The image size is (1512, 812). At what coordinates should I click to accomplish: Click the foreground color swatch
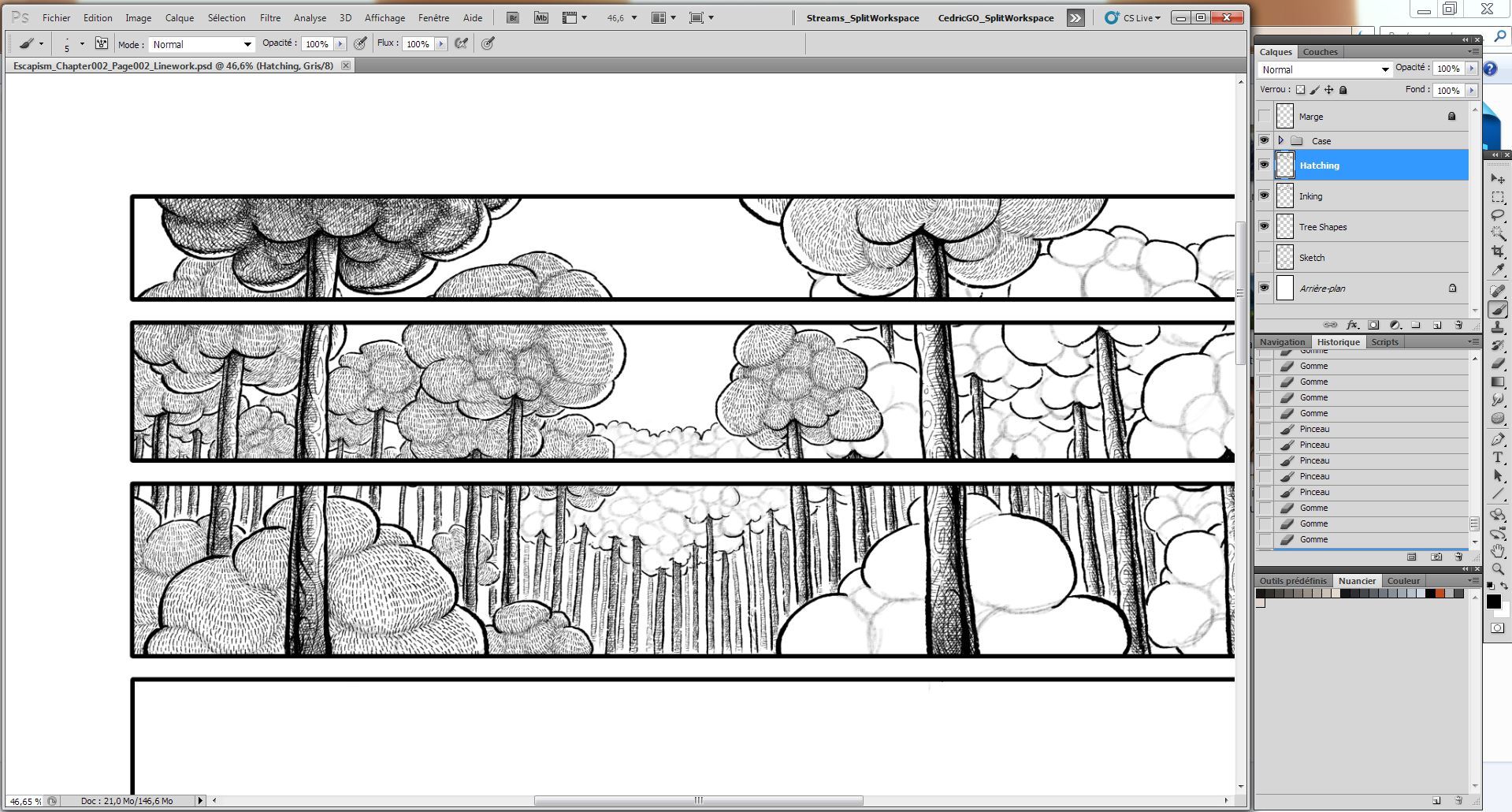click(x=1493, y=602)
